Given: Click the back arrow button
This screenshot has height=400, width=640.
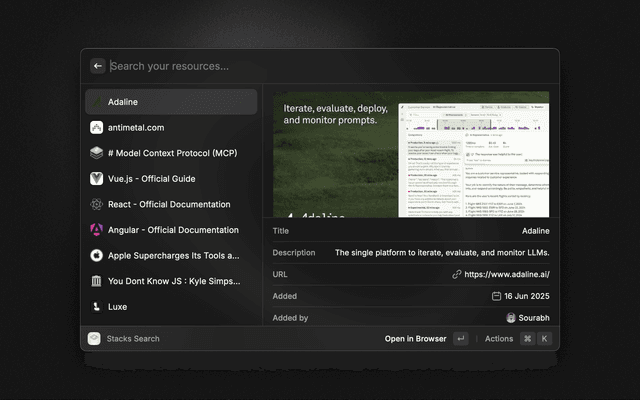Looking at the screenshot, I should (98, 66).
